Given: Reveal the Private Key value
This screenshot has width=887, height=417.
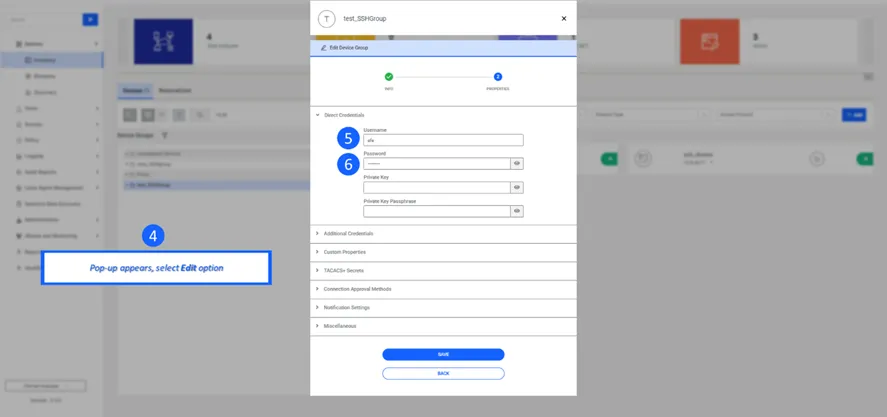Looking at the screenshot, I should pyautogui.click(x=517, y=187).
